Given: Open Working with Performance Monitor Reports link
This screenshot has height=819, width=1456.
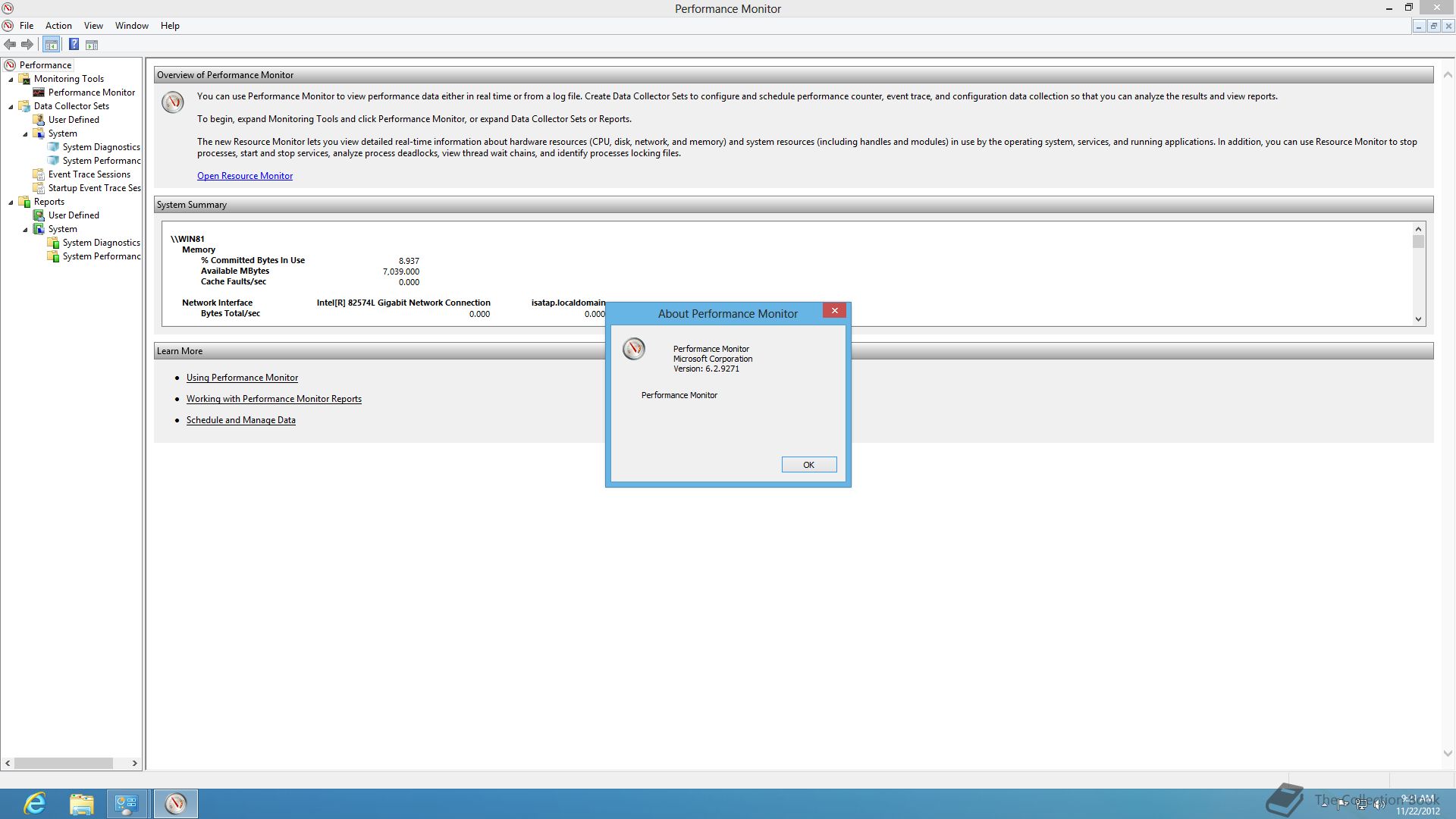Looking at the screenshot, I should pyautogui.click(x=274, y=399).
